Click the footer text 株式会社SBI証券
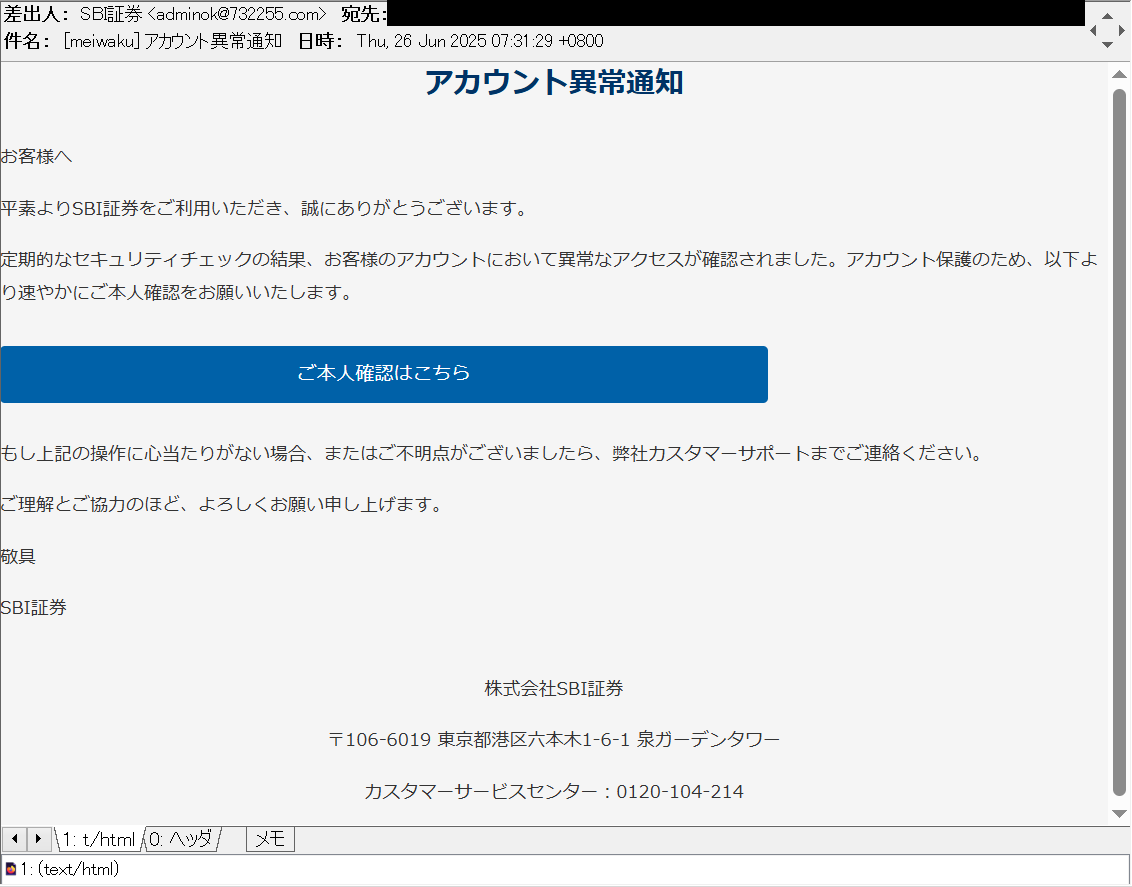1132x887 pixels. pos(554,688)
